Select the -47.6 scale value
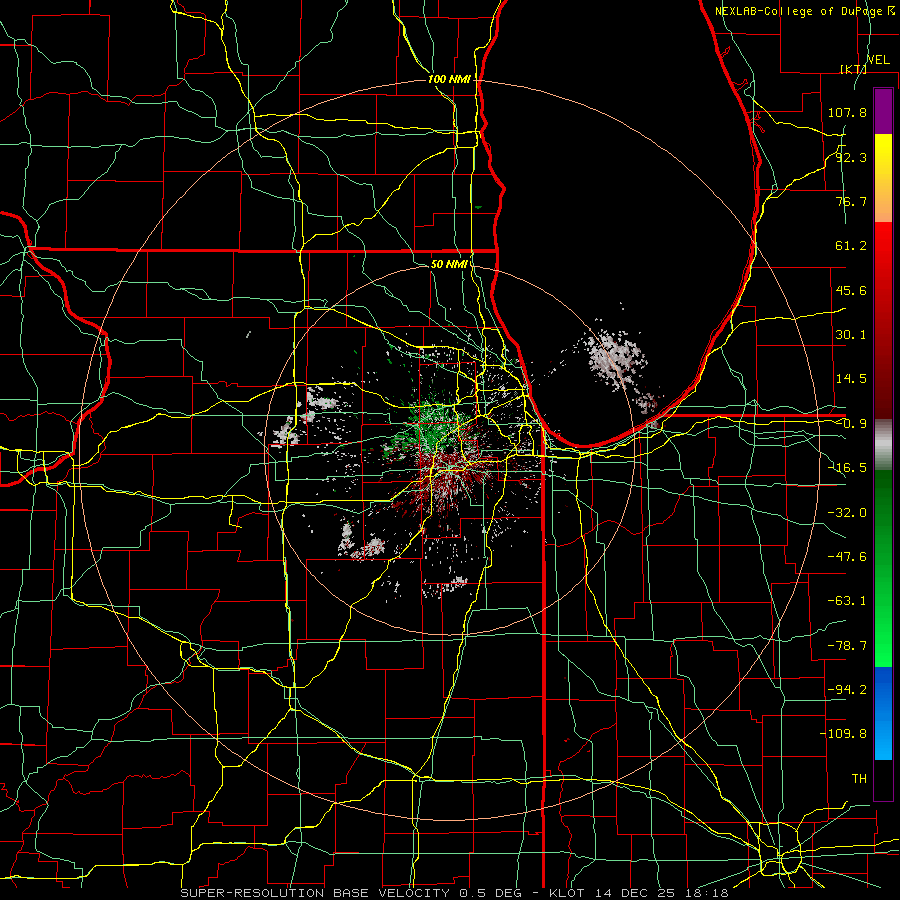900x900 pixels. tap(847, 557)
